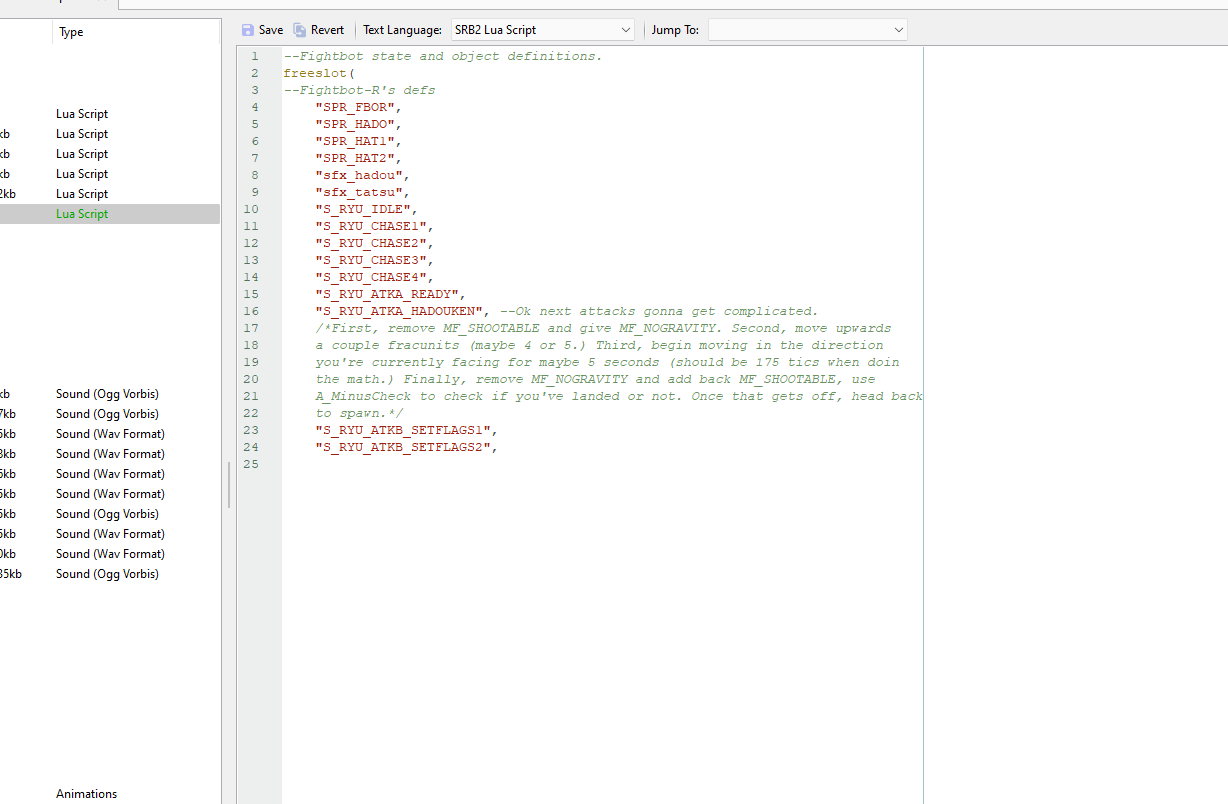Select the 0kb Sound (Wav Format) entry
1228x804 pixels.
110,554
